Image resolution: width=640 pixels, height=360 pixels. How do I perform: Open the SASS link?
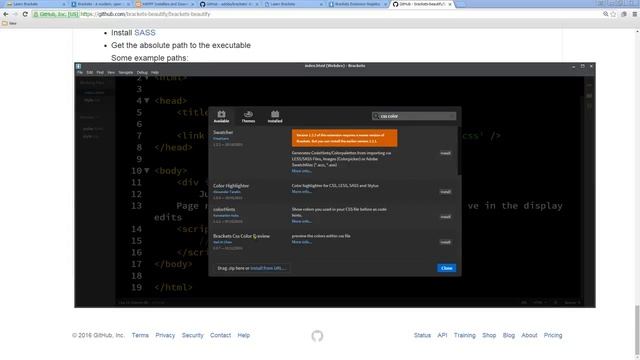145,33
